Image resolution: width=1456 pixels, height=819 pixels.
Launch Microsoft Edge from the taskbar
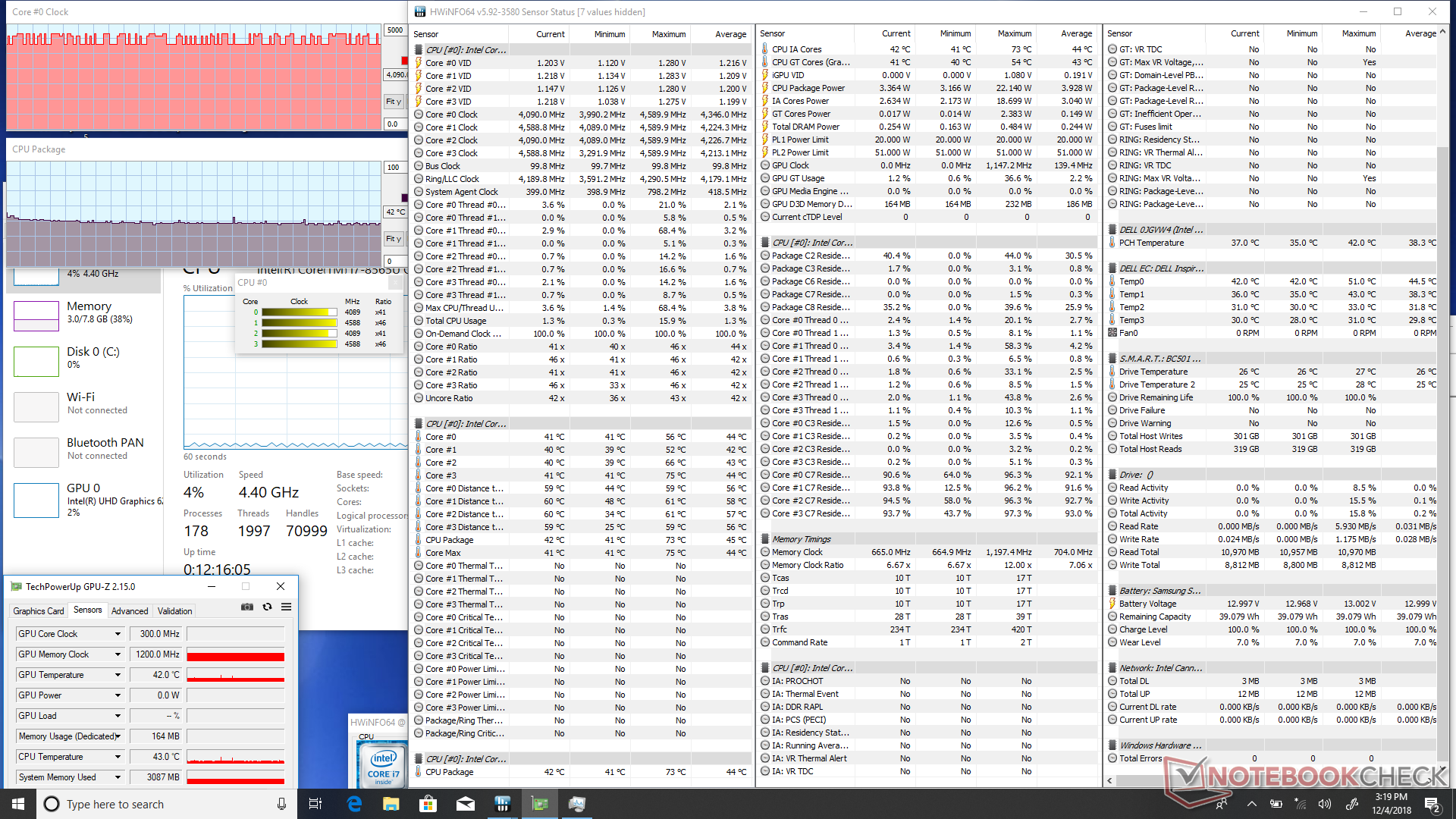pyautogui.click(x=354, y=804)
